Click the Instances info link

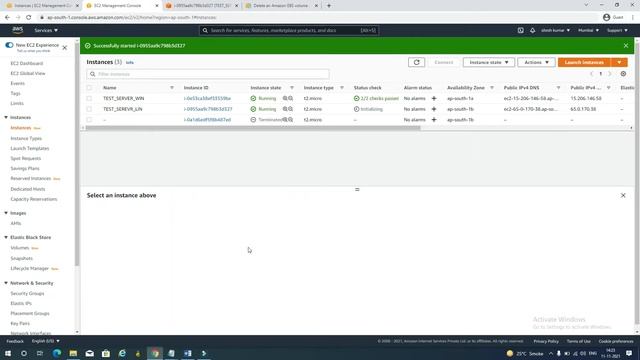[x=130, y=62]
